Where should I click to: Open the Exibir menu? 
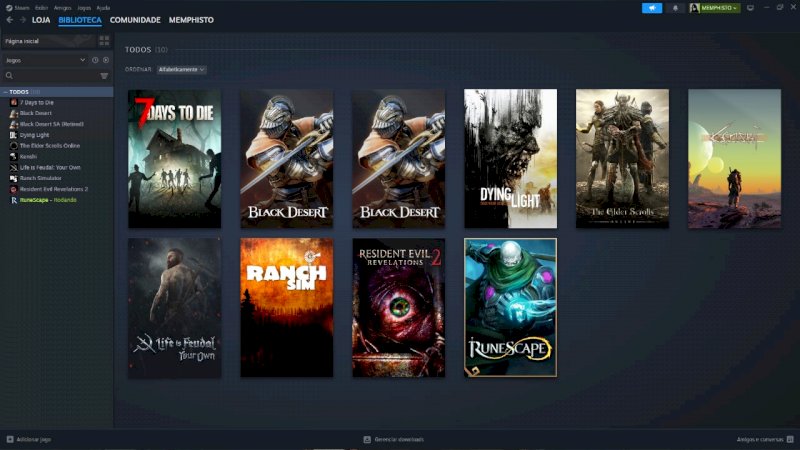(41, 8)
